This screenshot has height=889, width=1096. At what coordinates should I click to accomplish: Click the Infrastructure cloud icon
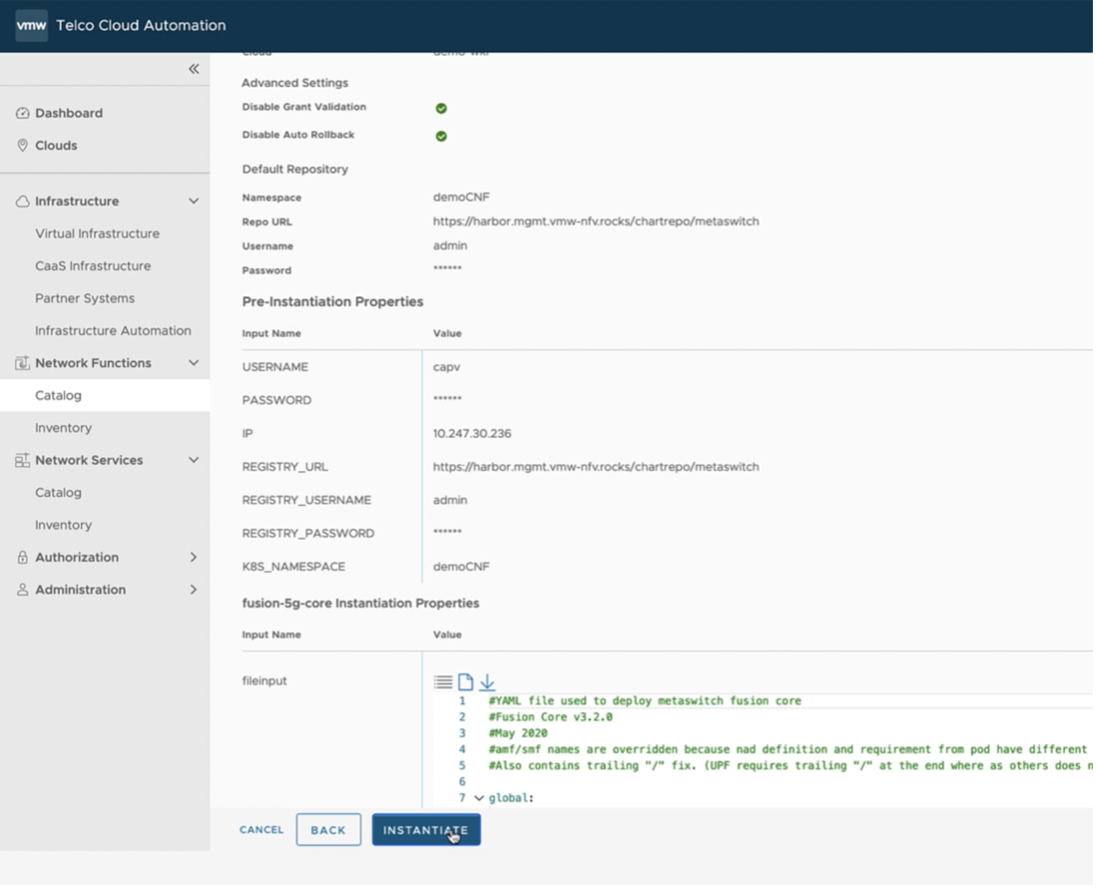coord(22,201)
